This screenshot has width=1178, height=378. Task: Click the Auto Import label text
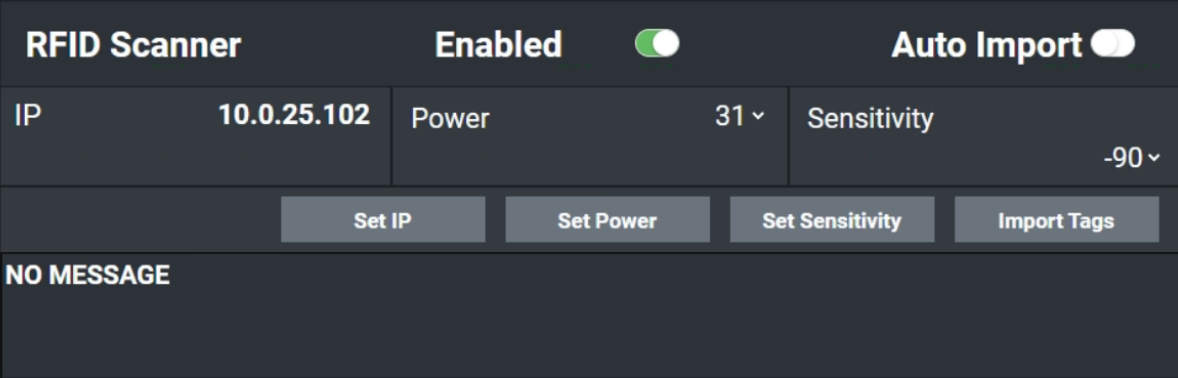(986, 46)
